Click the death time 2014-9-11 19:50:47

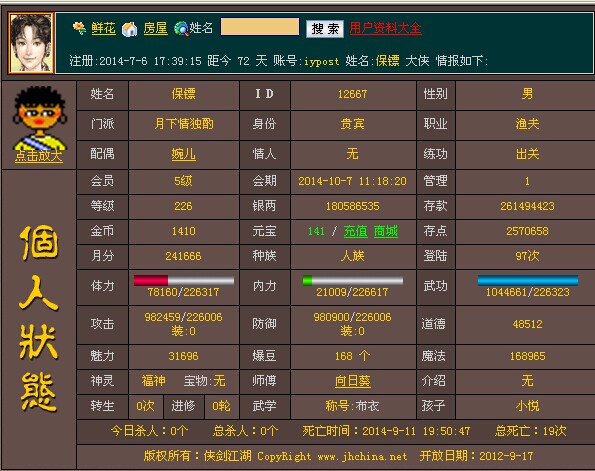click(x=416, y=431)
